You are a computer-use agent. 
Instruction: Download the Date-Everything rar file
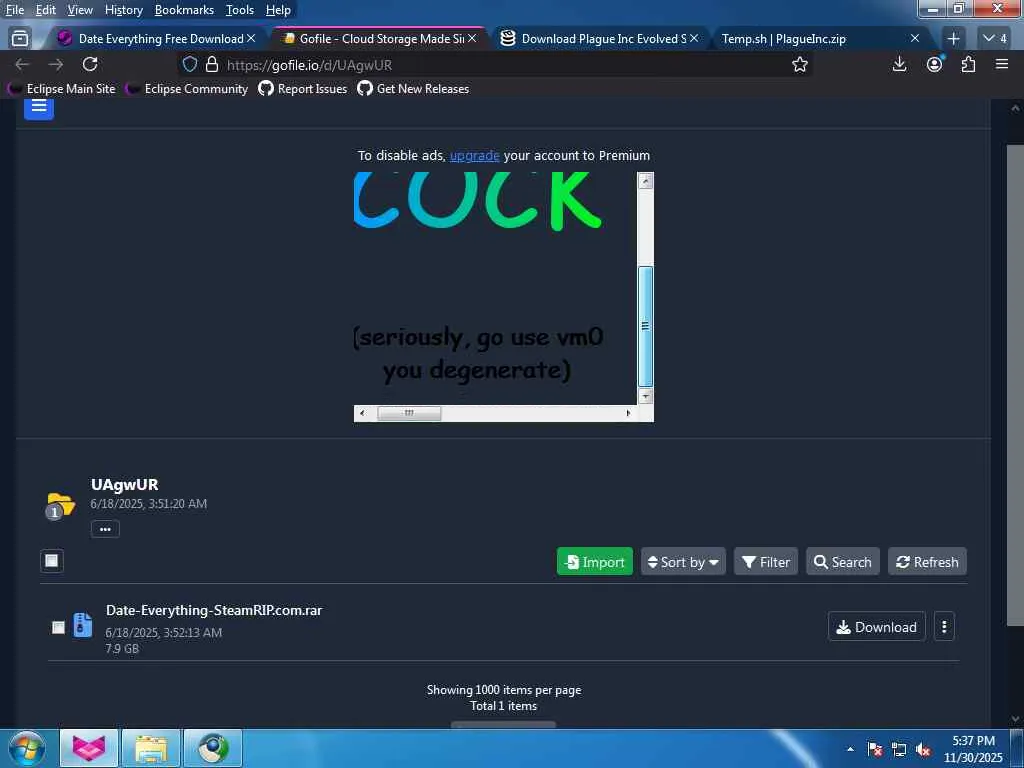876,626
